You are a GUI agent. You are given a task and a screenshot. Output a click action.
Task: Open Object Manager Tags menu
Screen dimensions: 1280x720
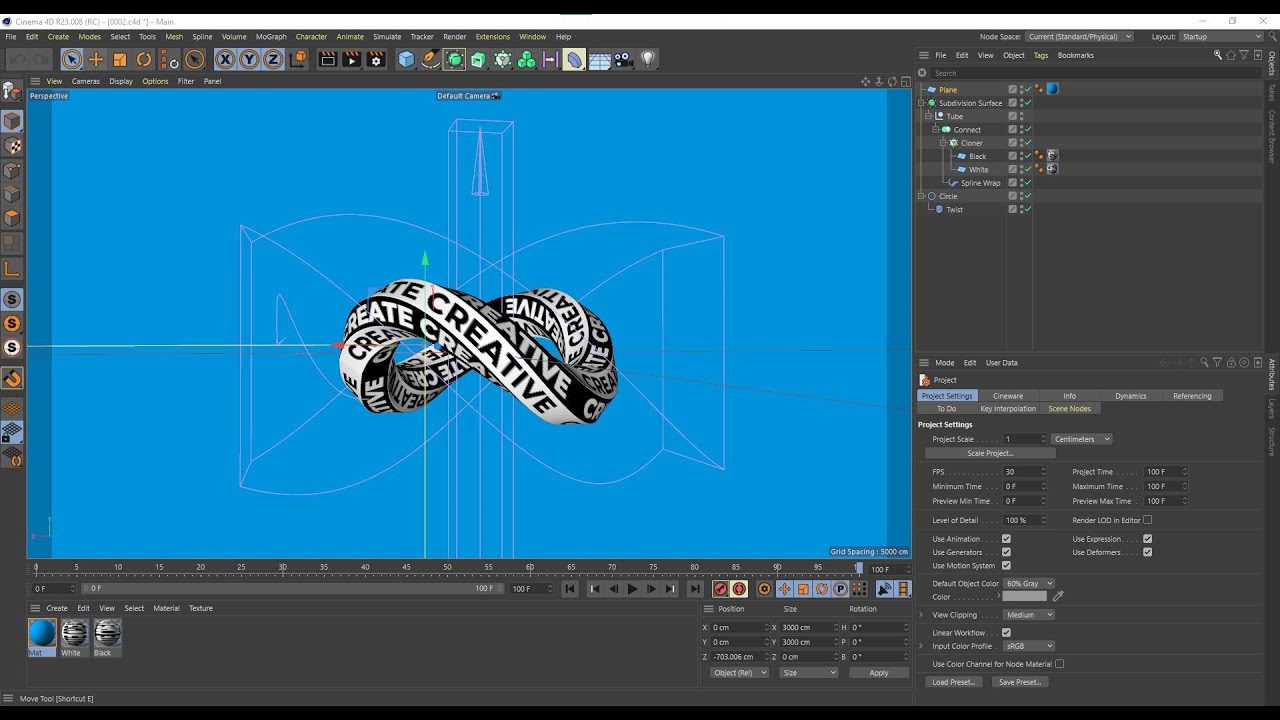point(1041,55)
